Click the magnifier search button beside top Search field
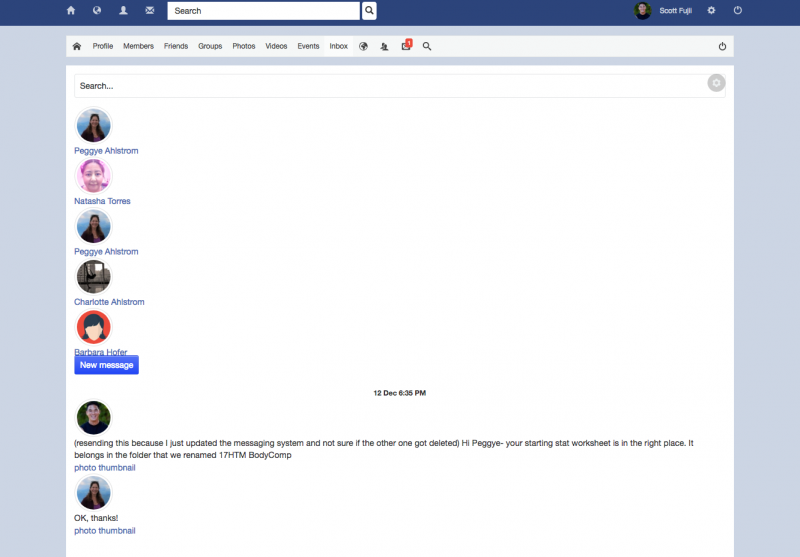Image resolution: width=800 pixels, height=557 pixels. pyautogui.click(x=369, y=11)
